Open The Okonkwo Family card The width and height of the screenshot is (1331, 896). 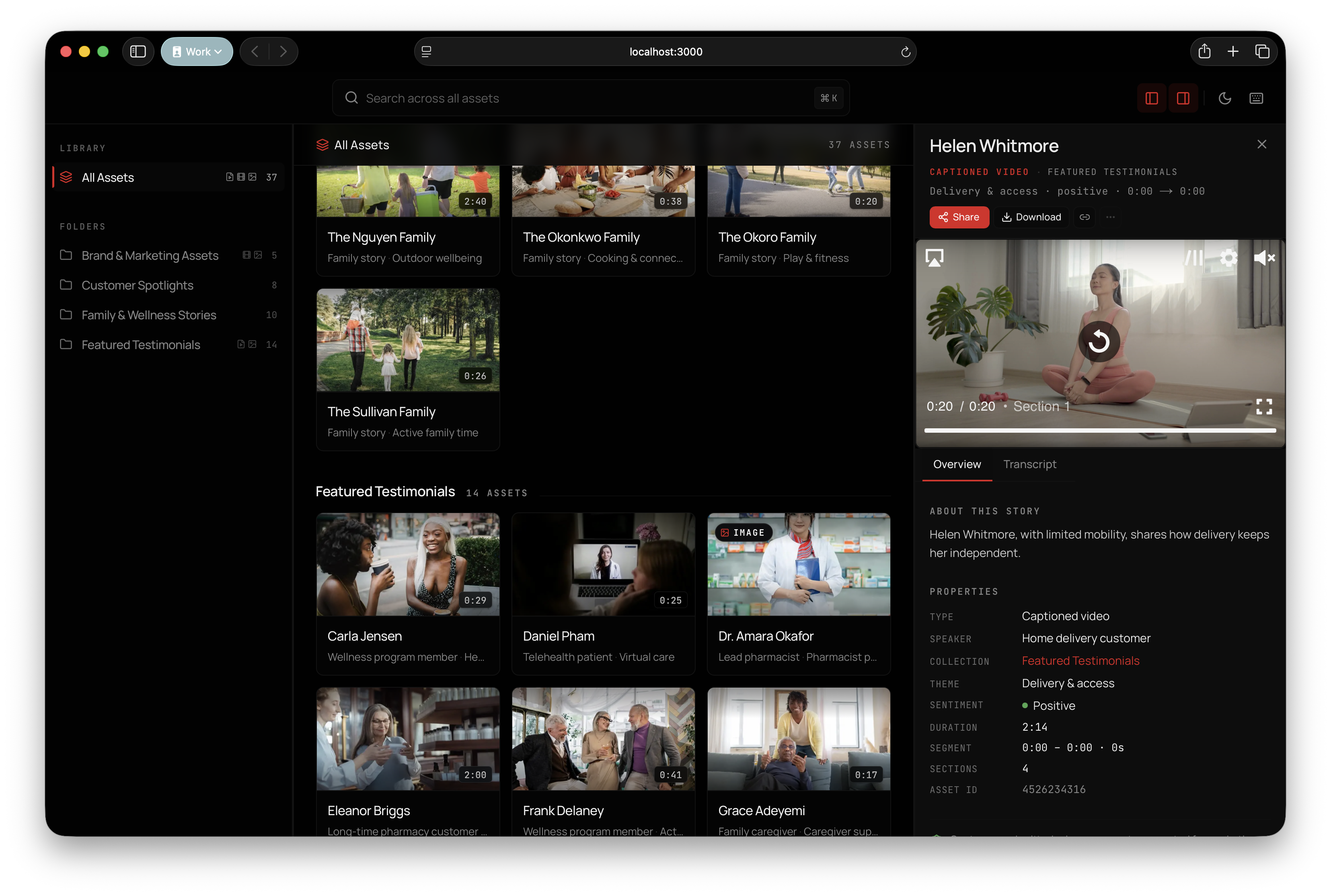[603, 220]
